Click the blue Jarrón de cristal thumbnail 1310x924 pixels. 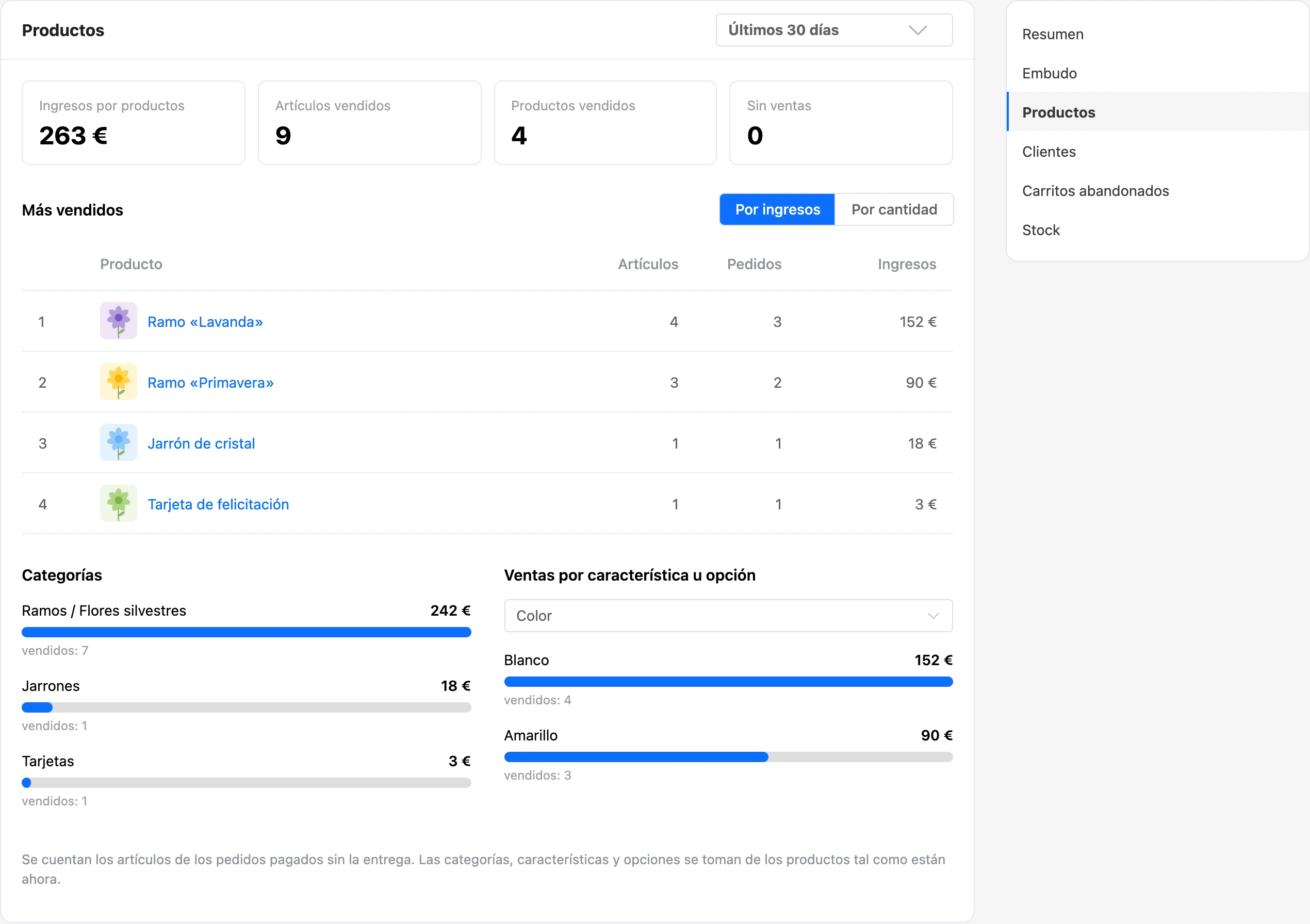pos(119,443)
